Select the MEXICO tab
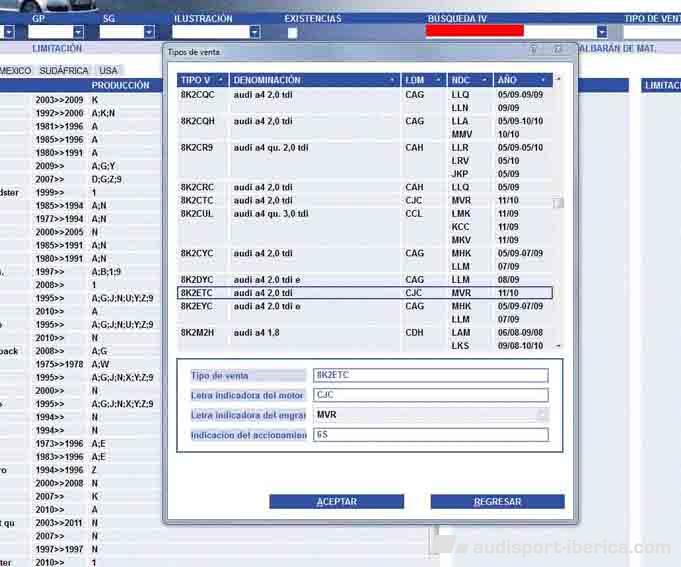Image resolution: width=681 pixels, height=567 pixels. click(15, 70)
